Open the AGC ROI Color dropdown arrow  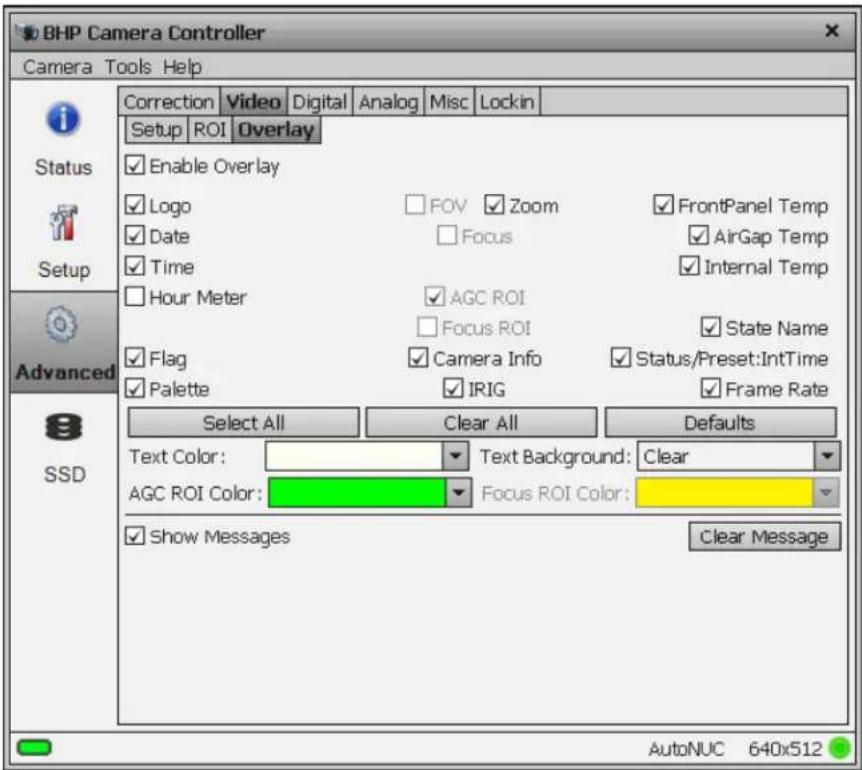pos(458,492)
